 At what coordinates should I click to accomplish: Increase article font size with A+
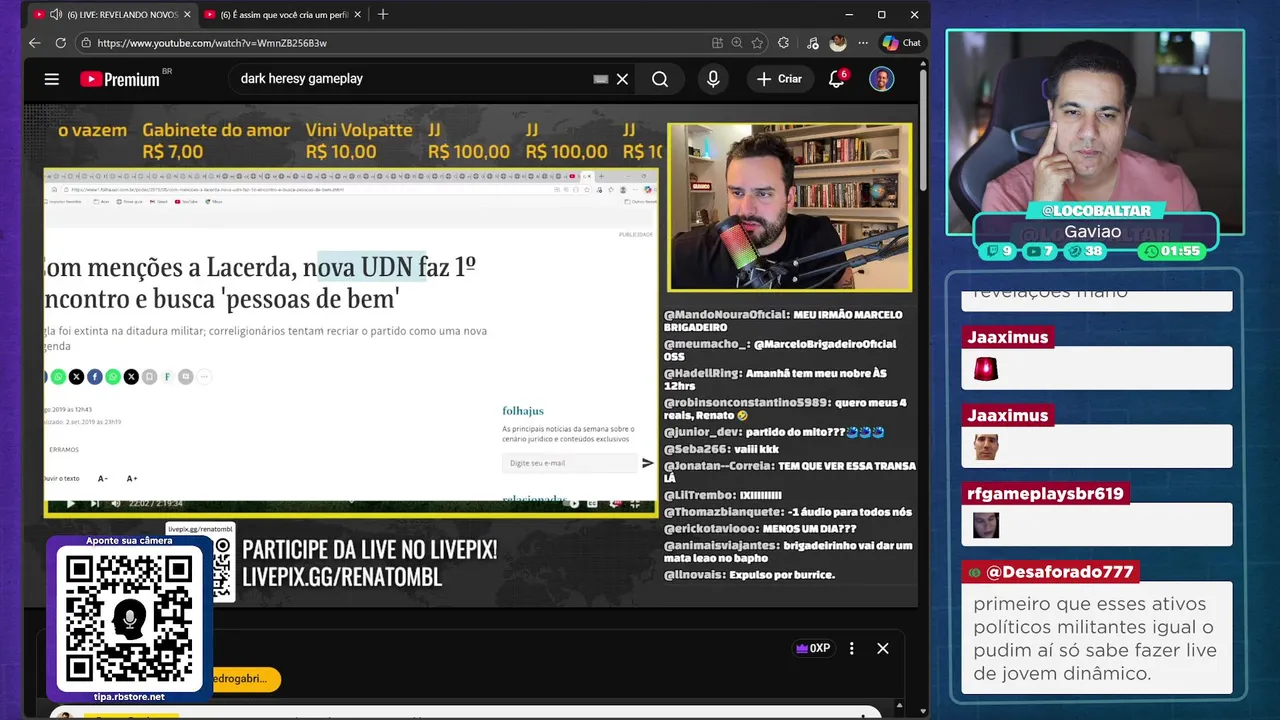click(132, 479)
